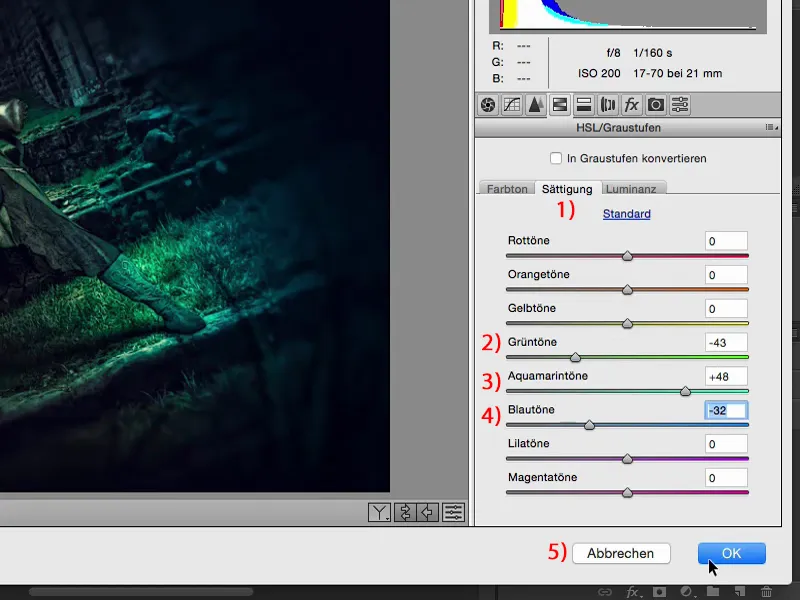The image size is (800, 600).
Task: Confirm changes with OK button
Action: tap(731, 553)
